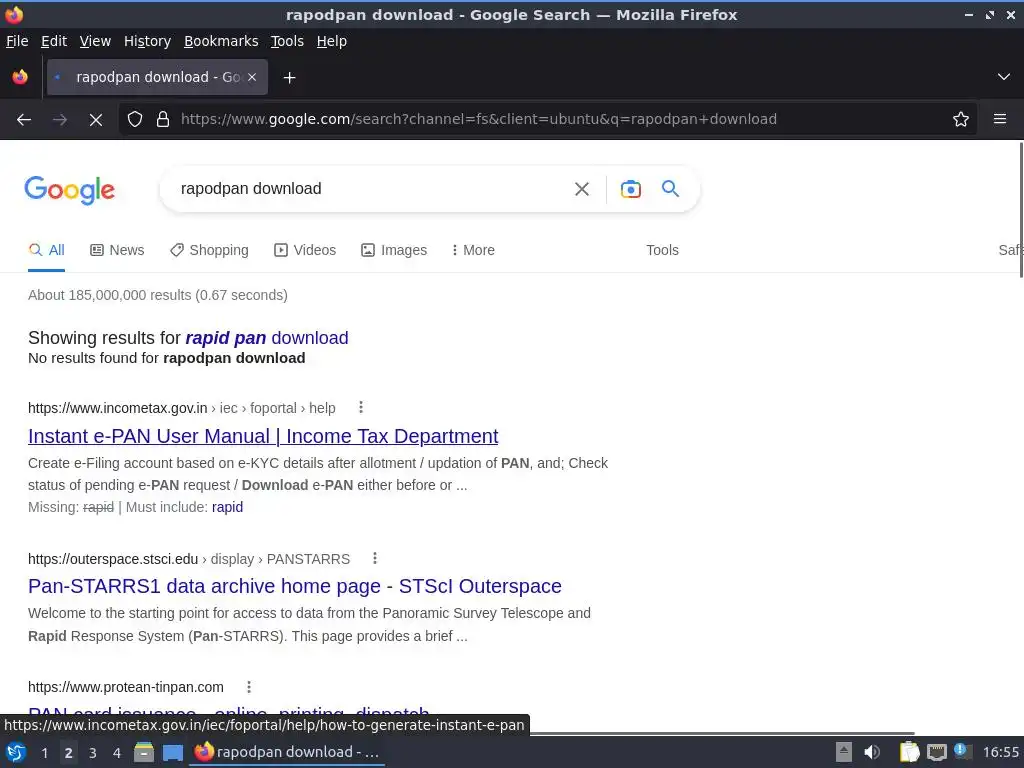Open file manager from taskbar
This screenshot has height=768, width=1024.
(x=144, y=752)
